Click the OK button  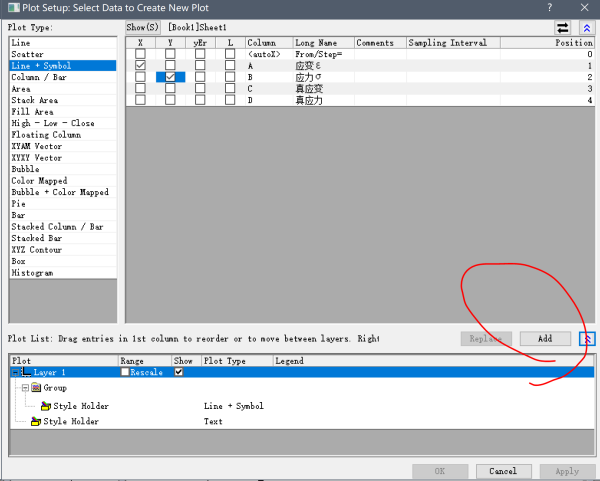click(440, 471)
